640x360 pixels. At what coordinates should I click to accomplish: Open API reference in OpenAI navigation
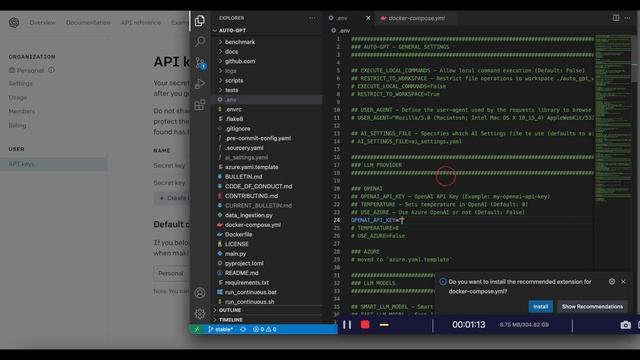click(141, 22)
